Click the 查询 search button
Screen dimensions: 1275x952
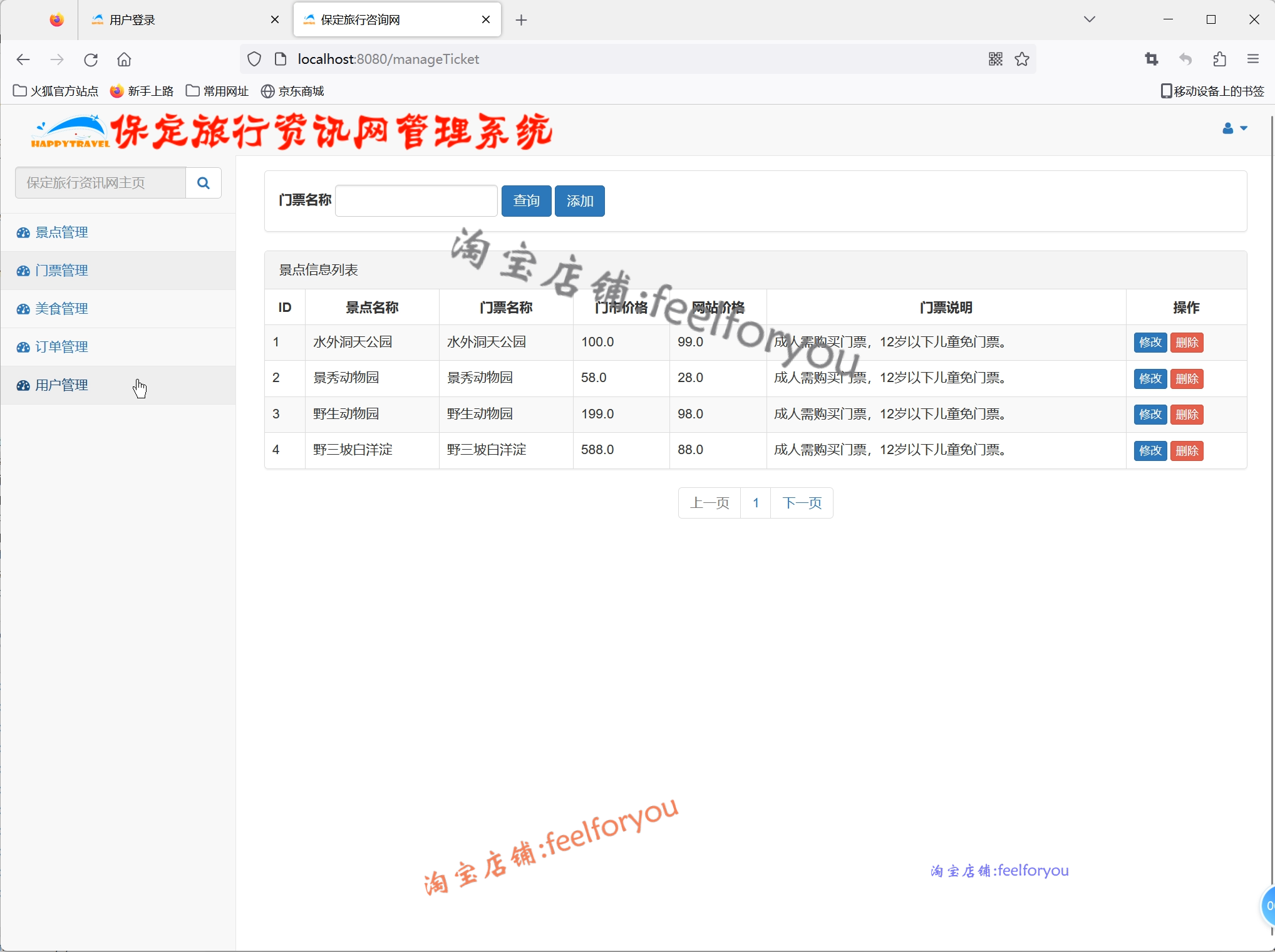[526, 201]
